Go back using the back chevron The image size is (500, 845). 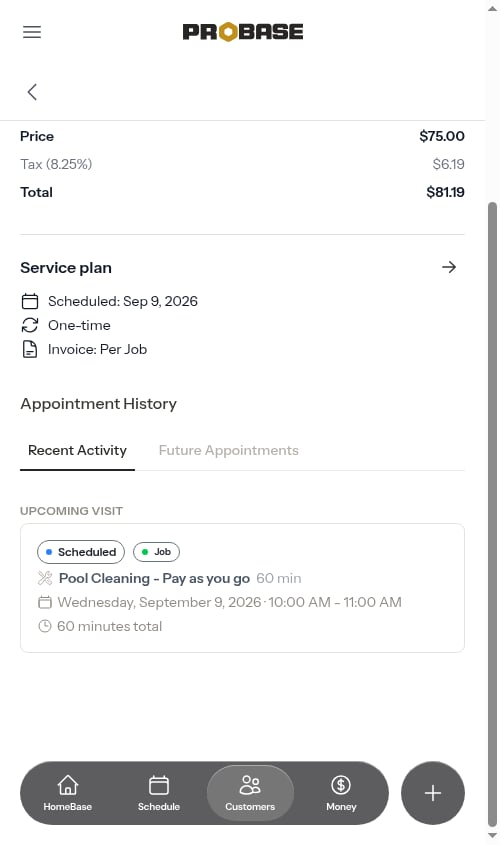(x=32, y=92)
